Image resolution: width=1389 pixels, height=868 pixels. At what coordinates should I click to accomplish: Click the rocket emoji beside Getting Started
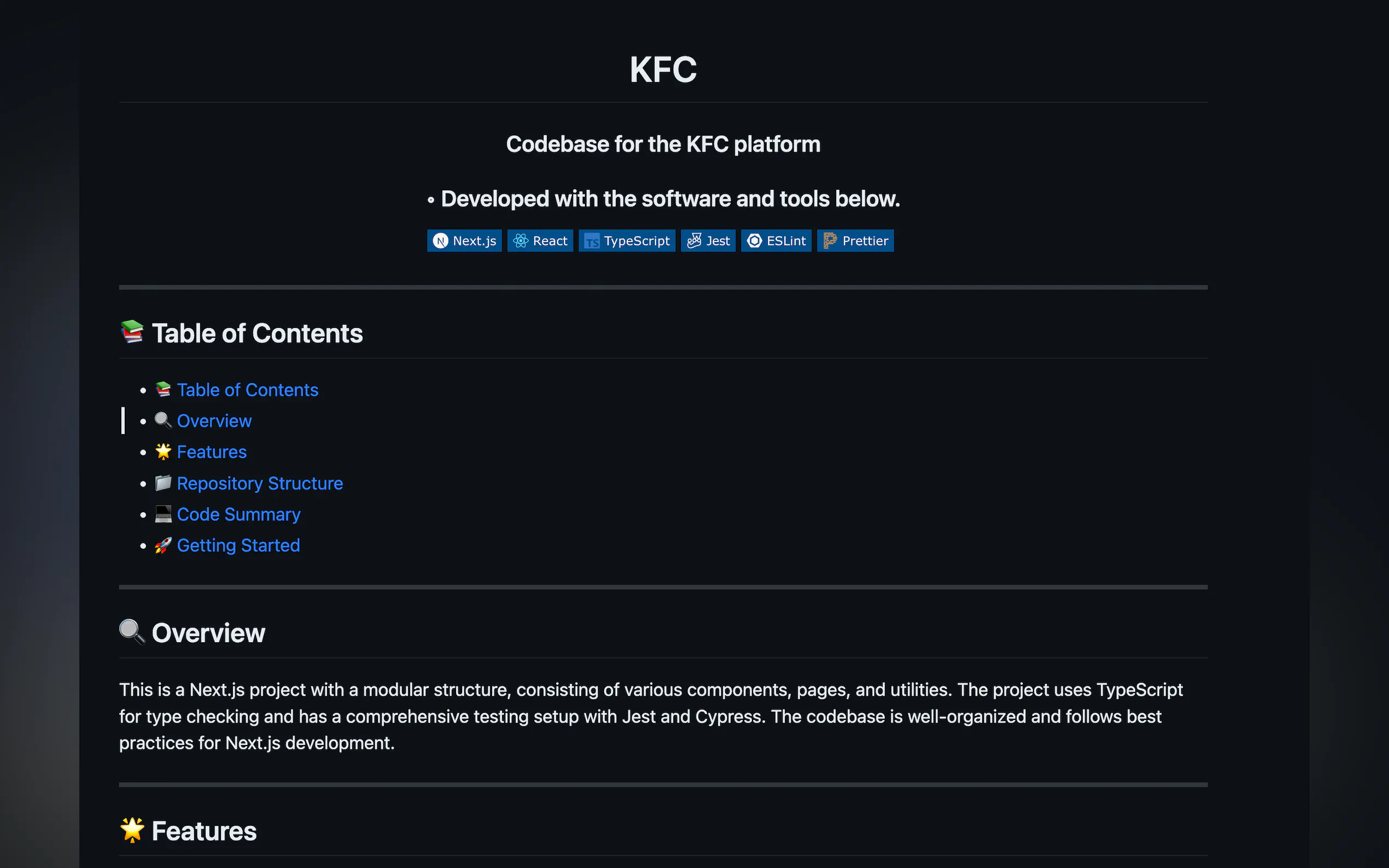tap(163, 546)
